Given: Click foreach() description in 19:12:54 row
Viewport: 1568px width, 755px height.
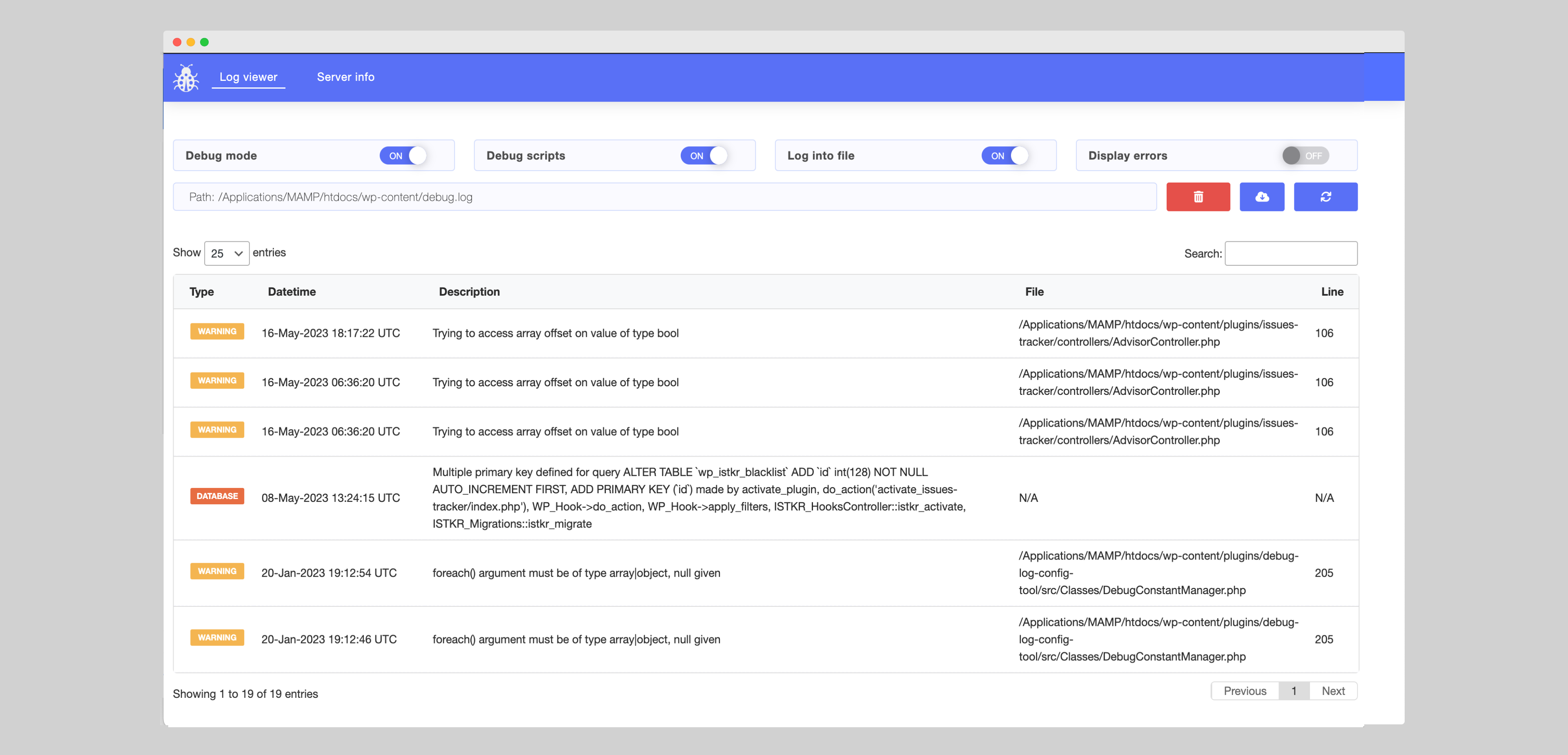Looking at the screenshot, I should (576, 573).
